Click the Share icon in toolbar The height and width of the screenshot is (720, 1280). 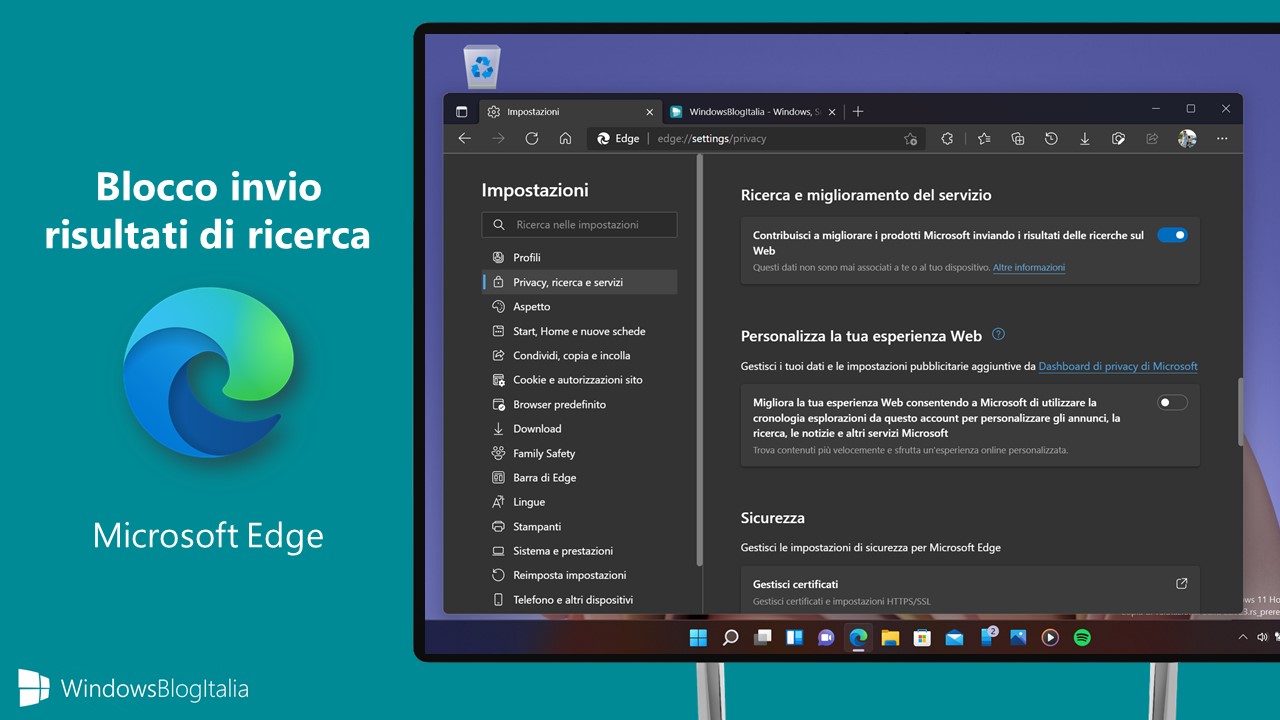tap(1152, 139)
